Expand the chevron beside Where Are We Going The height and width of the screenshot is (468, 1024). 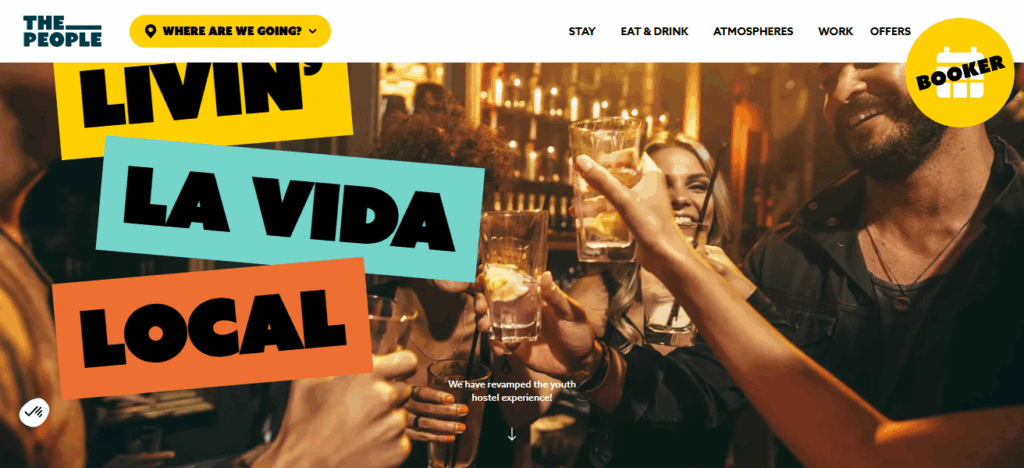[x=313, y=31]
